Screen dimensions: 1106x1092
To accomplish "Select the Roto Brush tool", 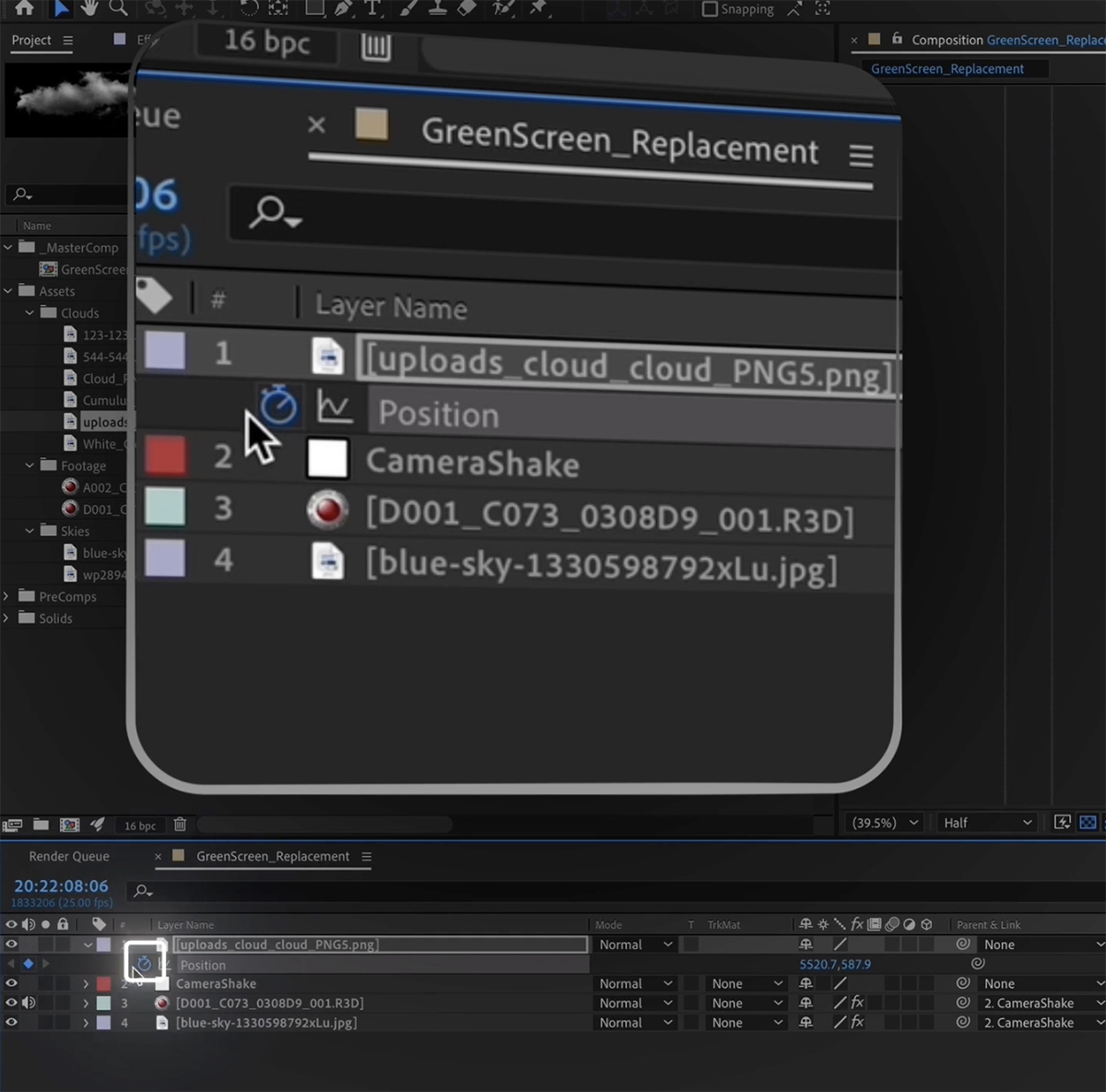I will tap(503, 8).
